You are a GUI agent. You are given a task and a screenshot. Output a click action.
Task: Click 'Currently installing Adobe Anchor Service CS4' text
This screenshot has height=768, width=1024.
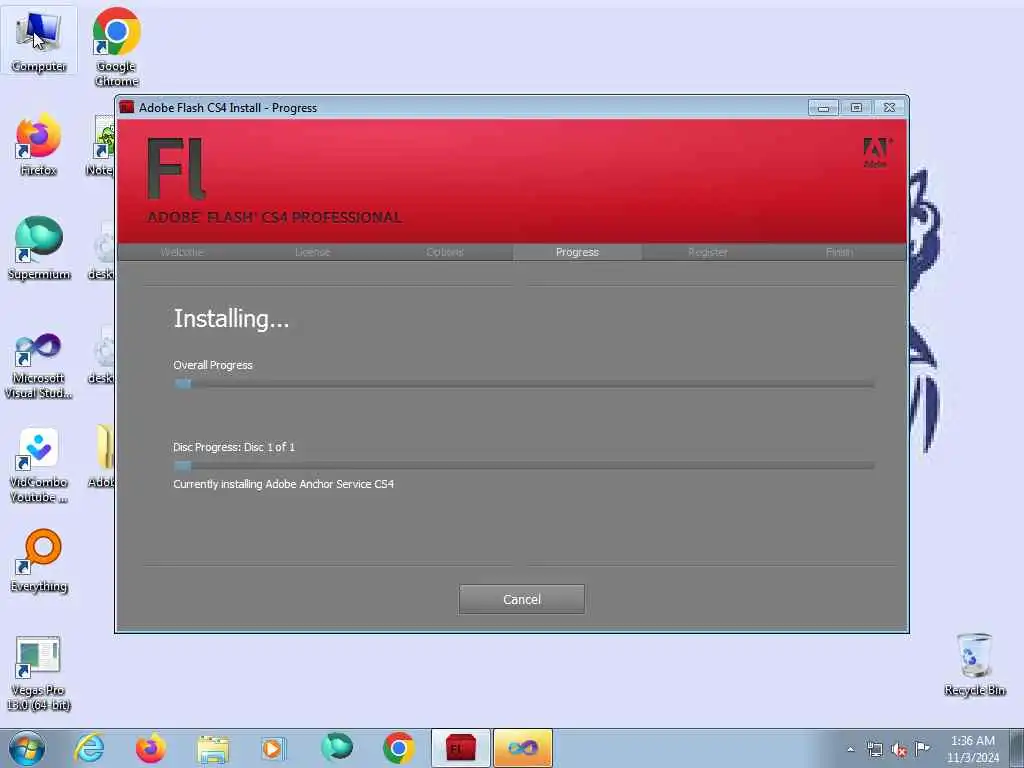click(283, 484)
